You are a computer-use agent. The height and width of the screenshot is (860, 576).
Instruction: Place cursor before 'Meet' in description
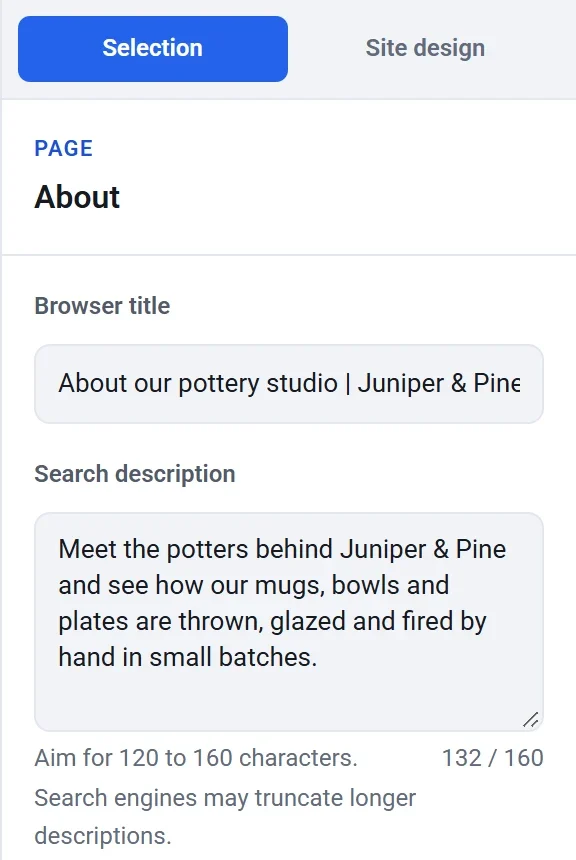[x=59, y=549]
